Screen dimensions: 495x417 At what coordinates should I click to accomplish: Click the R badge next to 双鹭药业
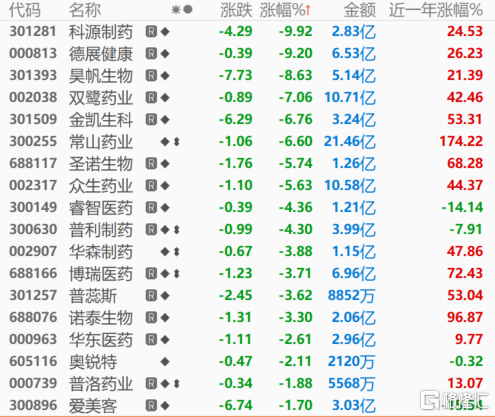click(151, 98)
